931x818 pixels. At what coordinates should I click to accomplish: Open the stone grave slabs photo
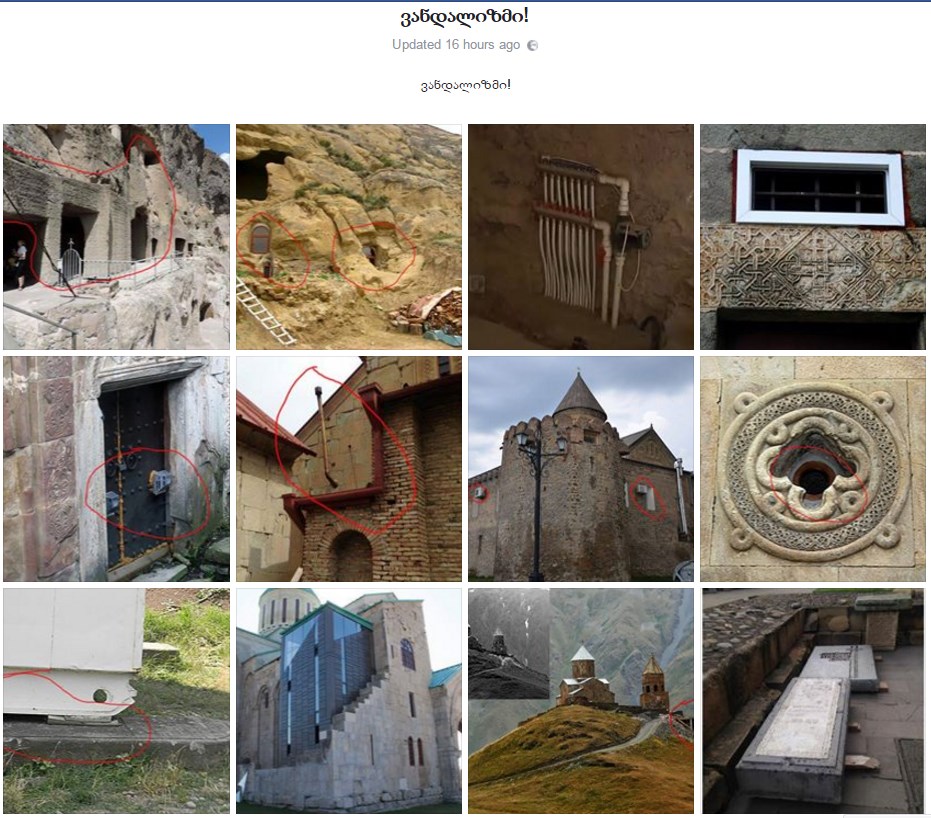813,701
